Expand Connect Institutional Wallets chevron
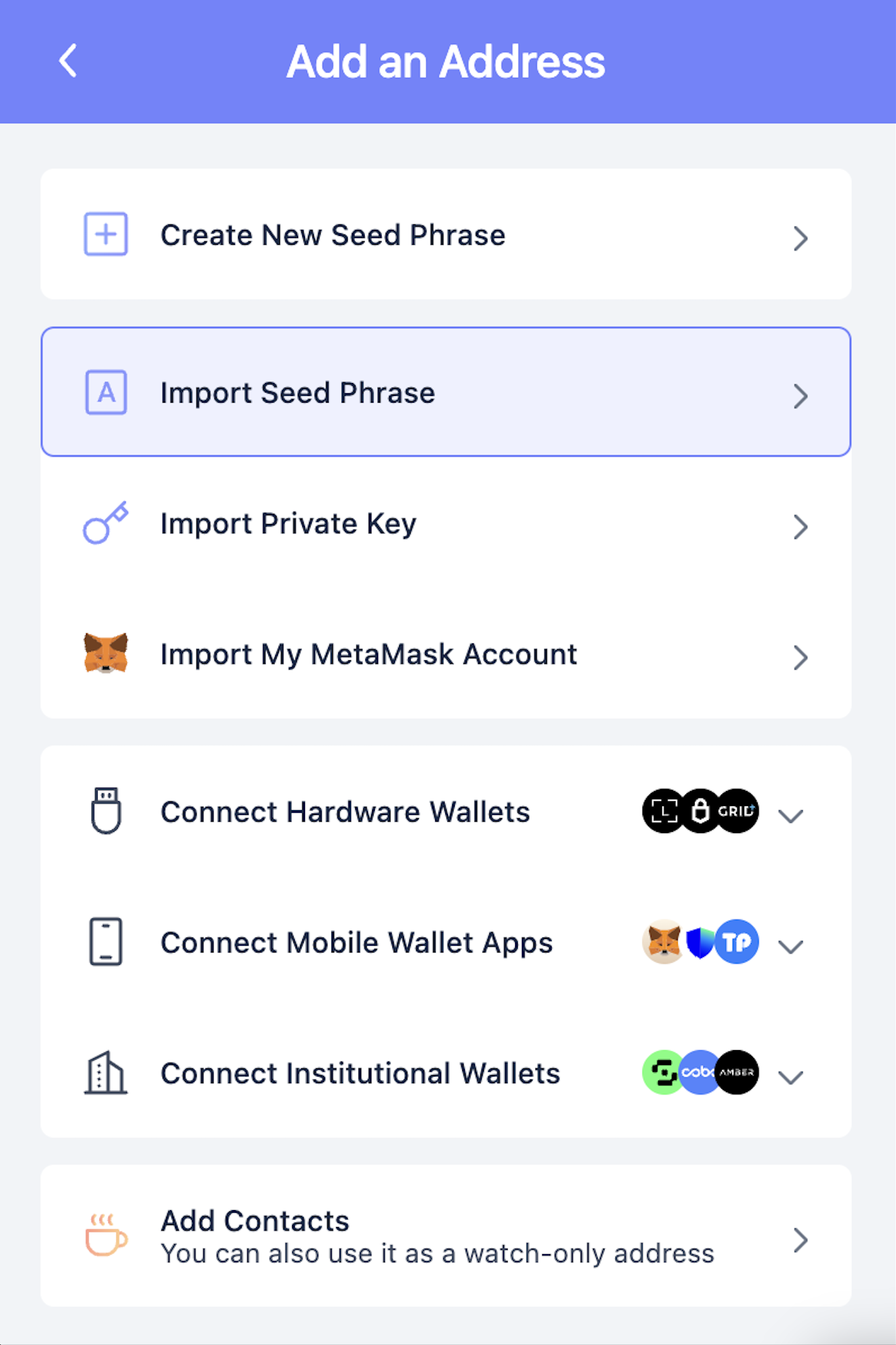This screenshot has height=1345, width=896. (x=791, y=1077)
